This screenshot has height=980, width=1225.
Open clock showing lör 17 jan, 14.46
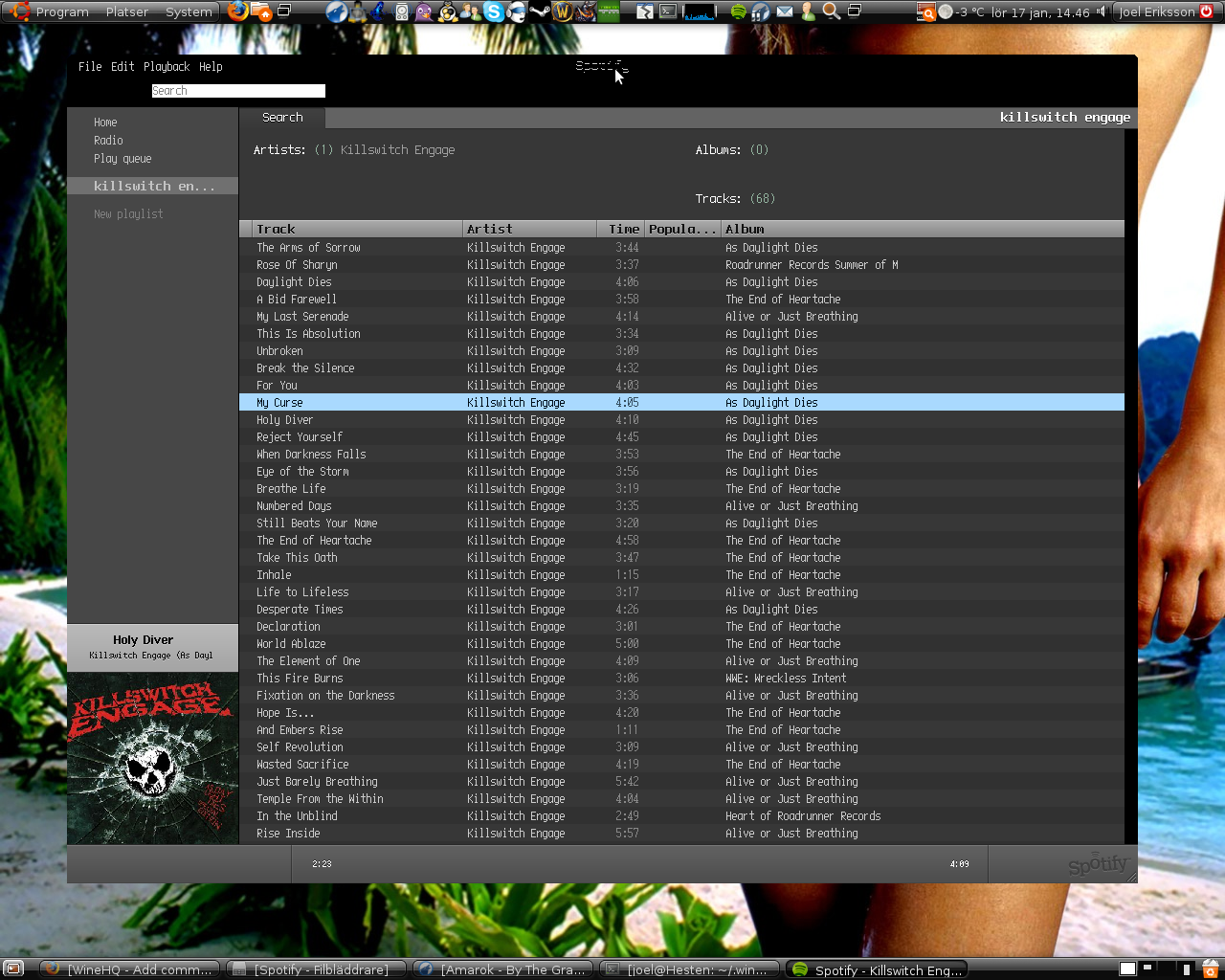click(1040, 12)
